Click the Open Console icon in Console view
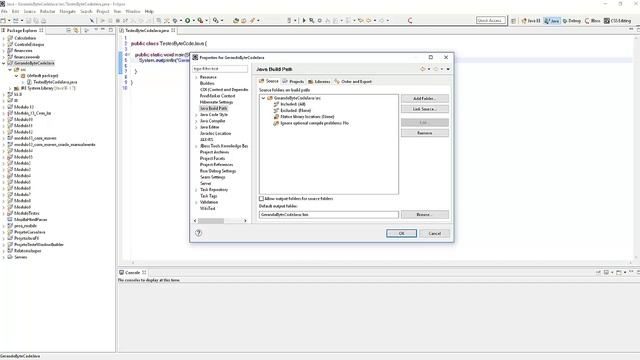 click(x=619, y=272)
